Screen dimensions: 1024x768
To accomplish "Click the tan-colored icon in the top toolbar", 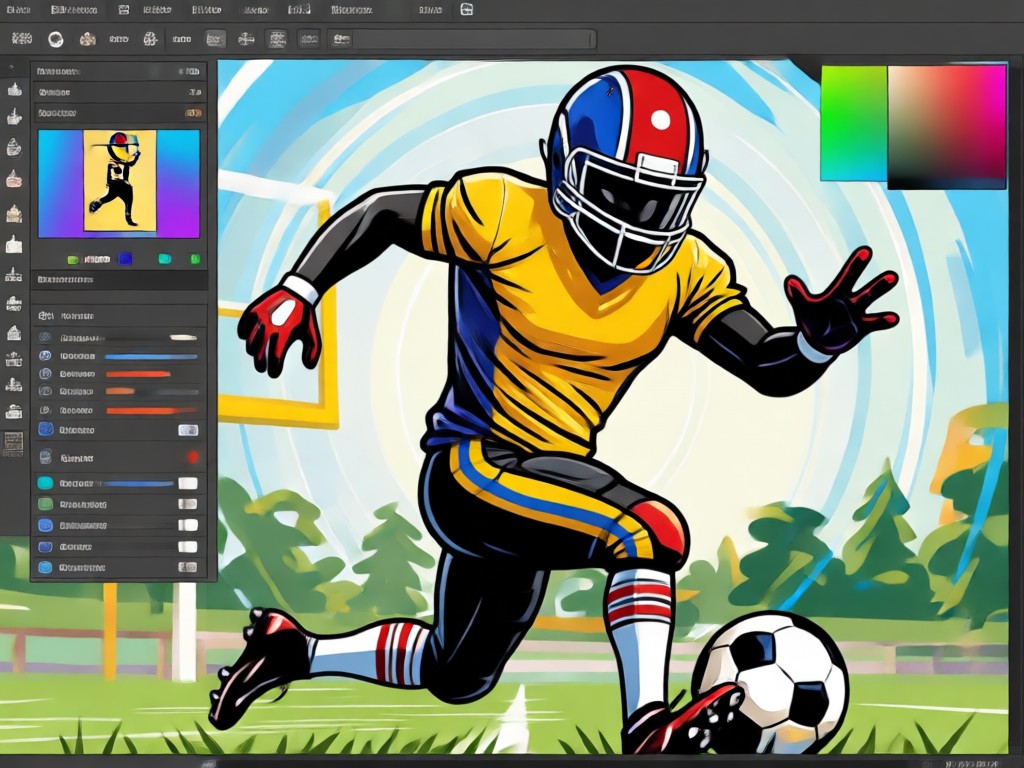I will 88,39.
